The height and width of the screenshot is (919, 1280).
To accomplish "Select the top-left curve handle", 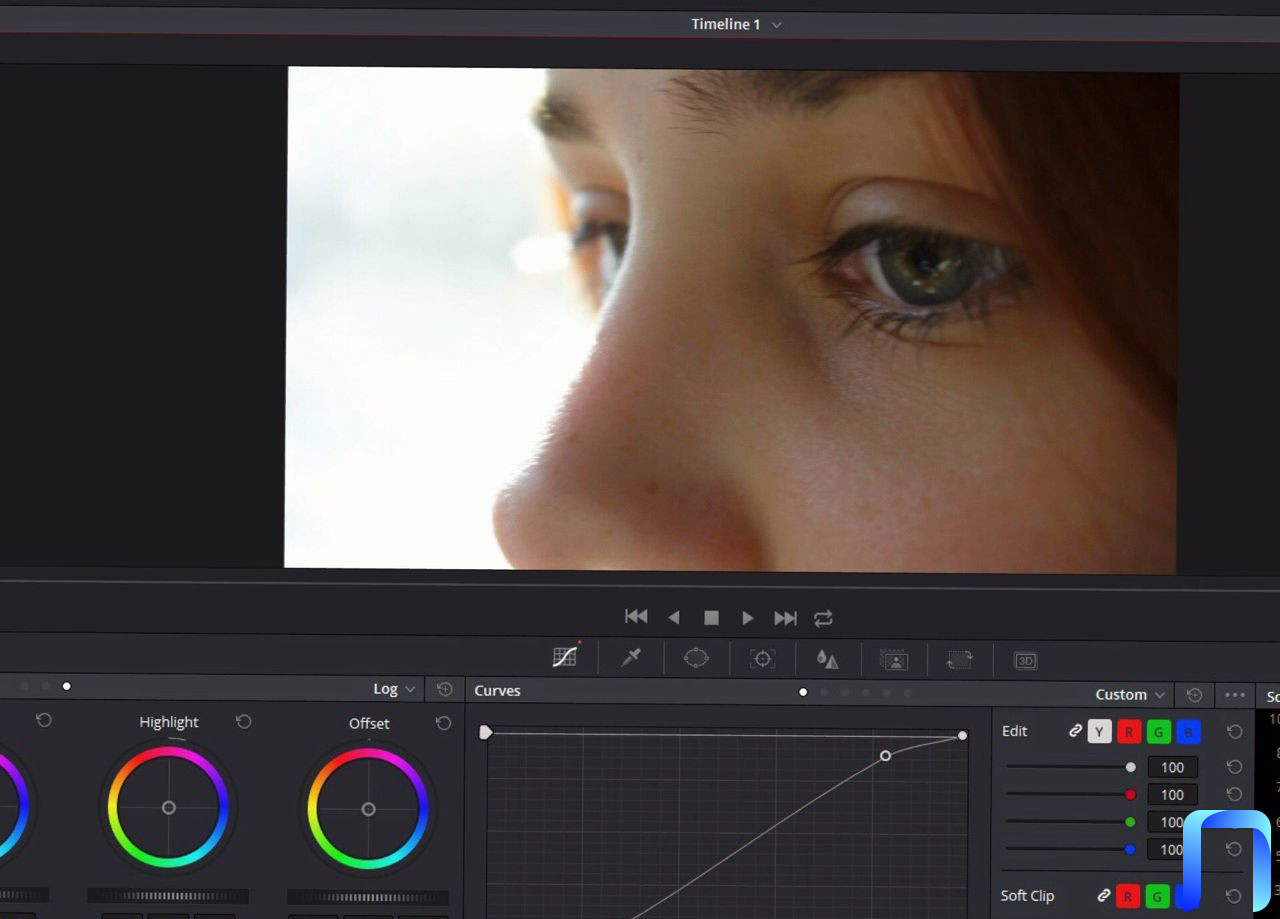I will click(x=486, y=732).
